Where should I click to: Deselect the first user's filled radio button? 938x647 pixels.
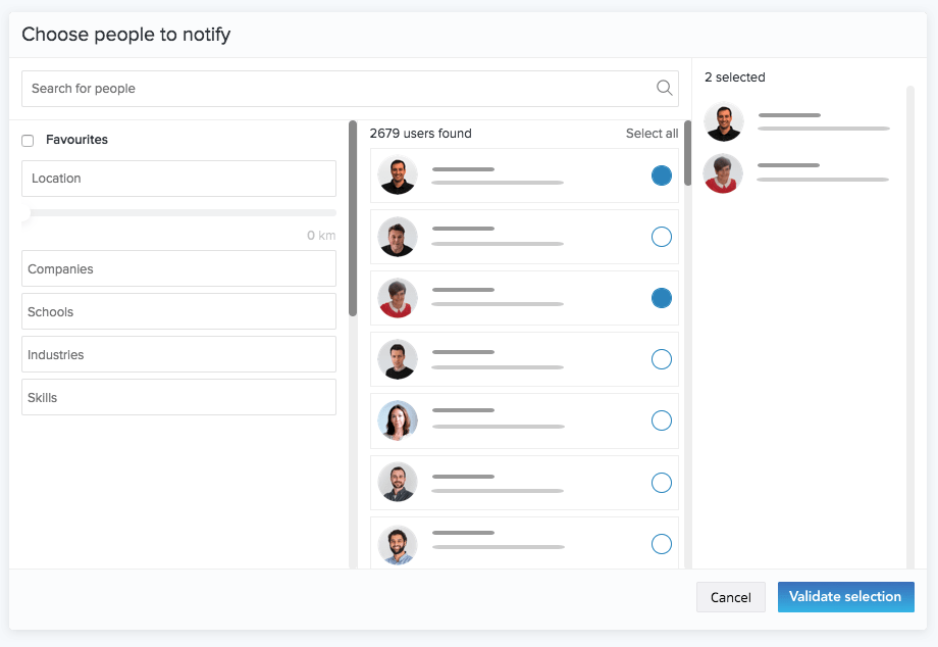click(x=661, y=176)
